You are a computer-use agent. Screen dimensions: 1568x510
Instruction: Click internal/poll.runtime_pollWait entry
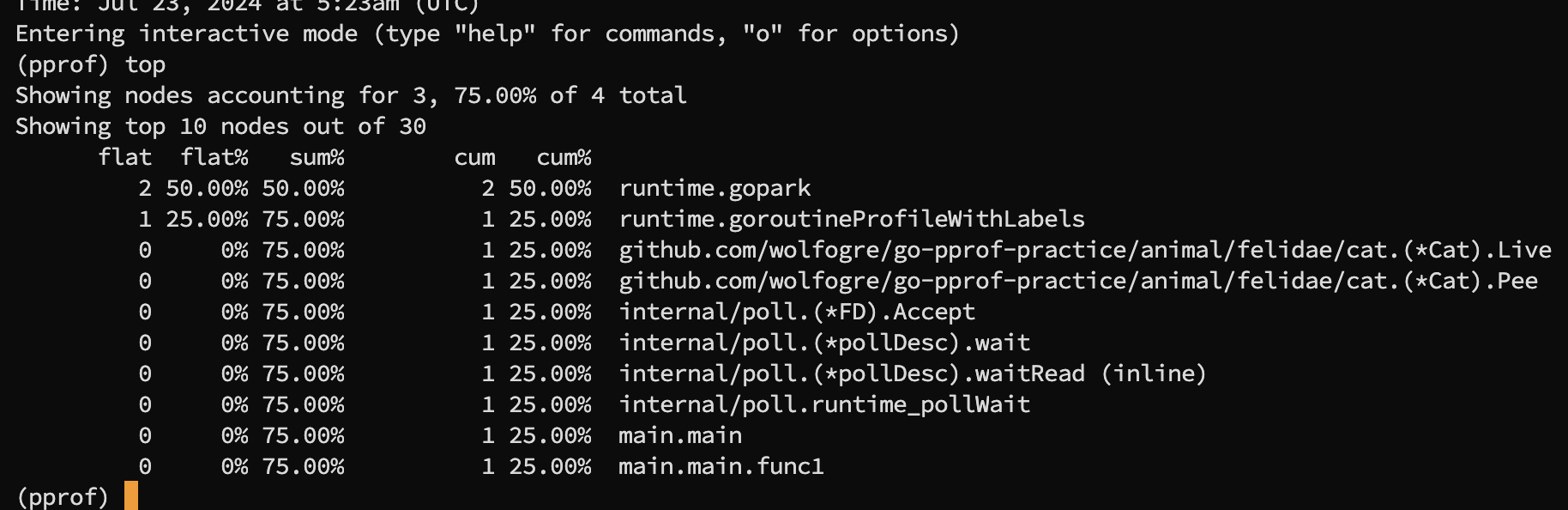[x=823, y=404]
